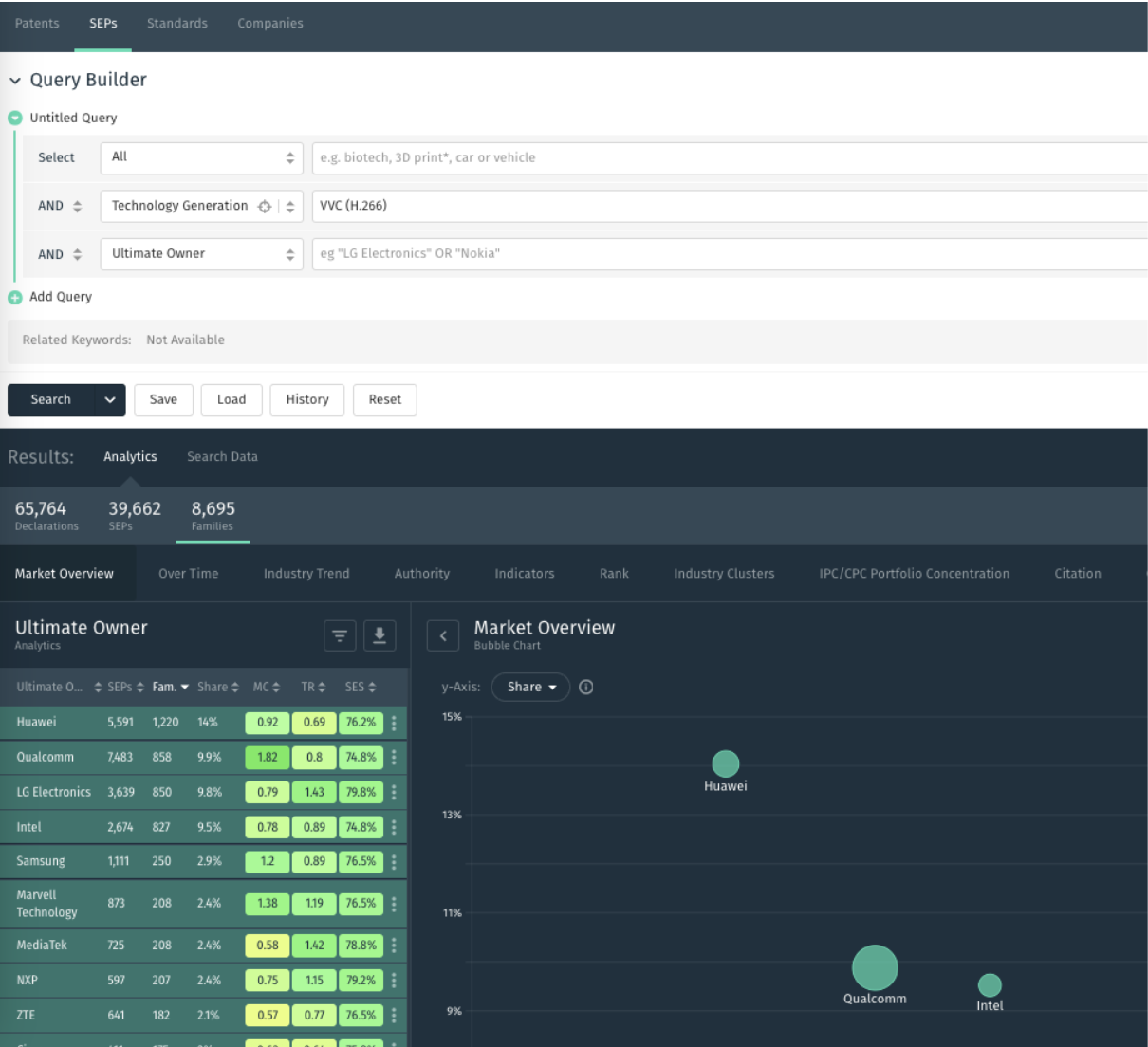Sort table by SEPs column
This screenshot has width=1148, height=1047.
[x=125, y=688]
